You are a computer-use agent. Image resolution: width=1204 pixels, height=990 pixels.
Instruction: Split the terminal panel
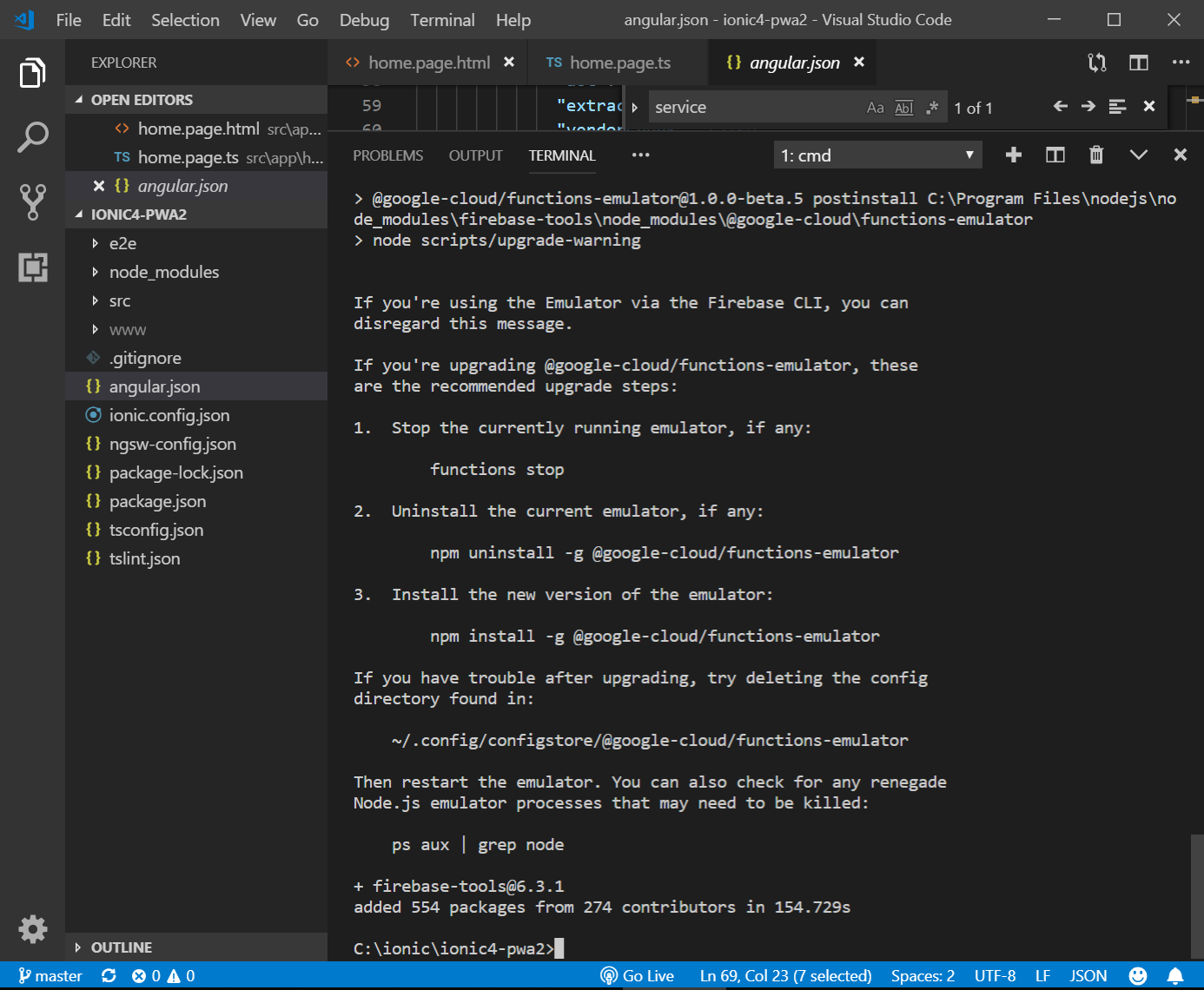1055,155
